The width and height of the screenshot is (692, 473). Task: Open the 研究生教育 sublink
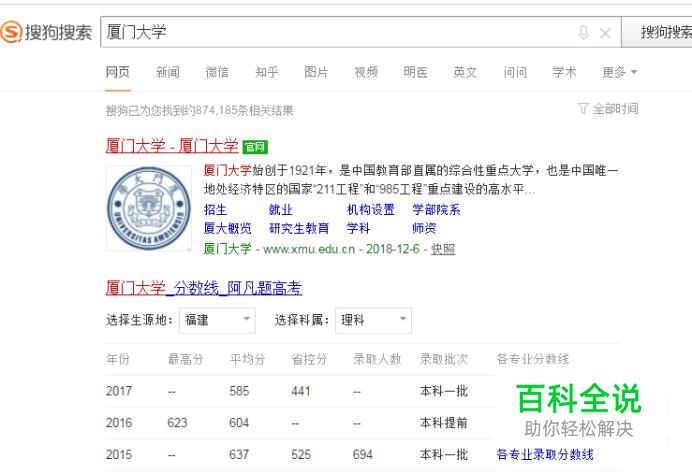point(299,228)
